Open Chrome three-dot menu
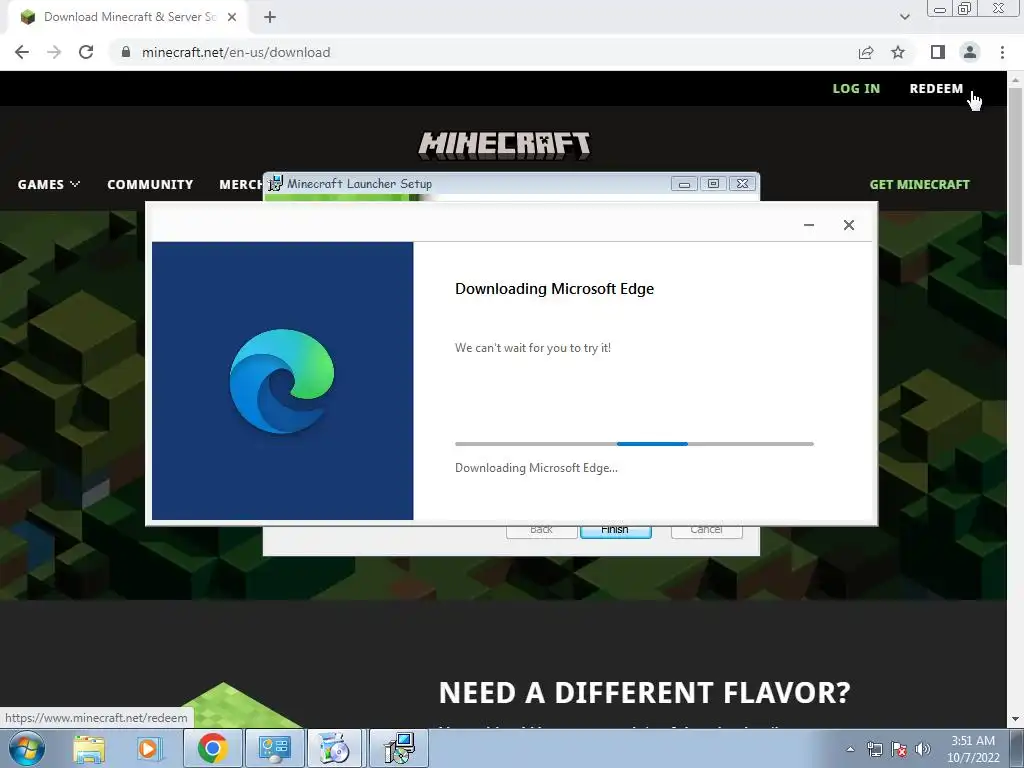The width and height of the screenshot is (1024, 768). [x=1002, y=52]
